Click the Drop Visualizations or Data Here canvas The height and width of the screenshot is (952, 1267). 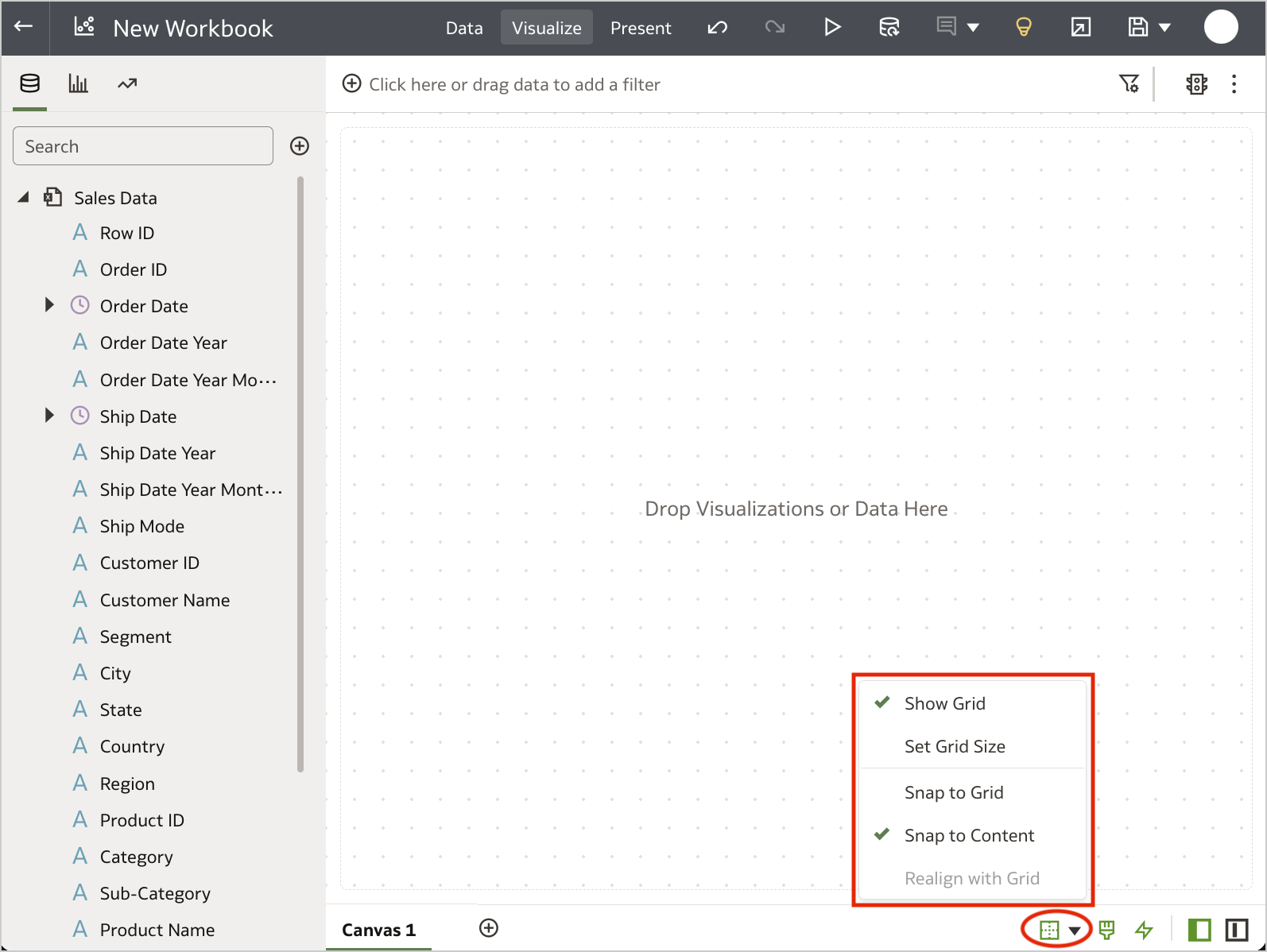click(796, 509)
